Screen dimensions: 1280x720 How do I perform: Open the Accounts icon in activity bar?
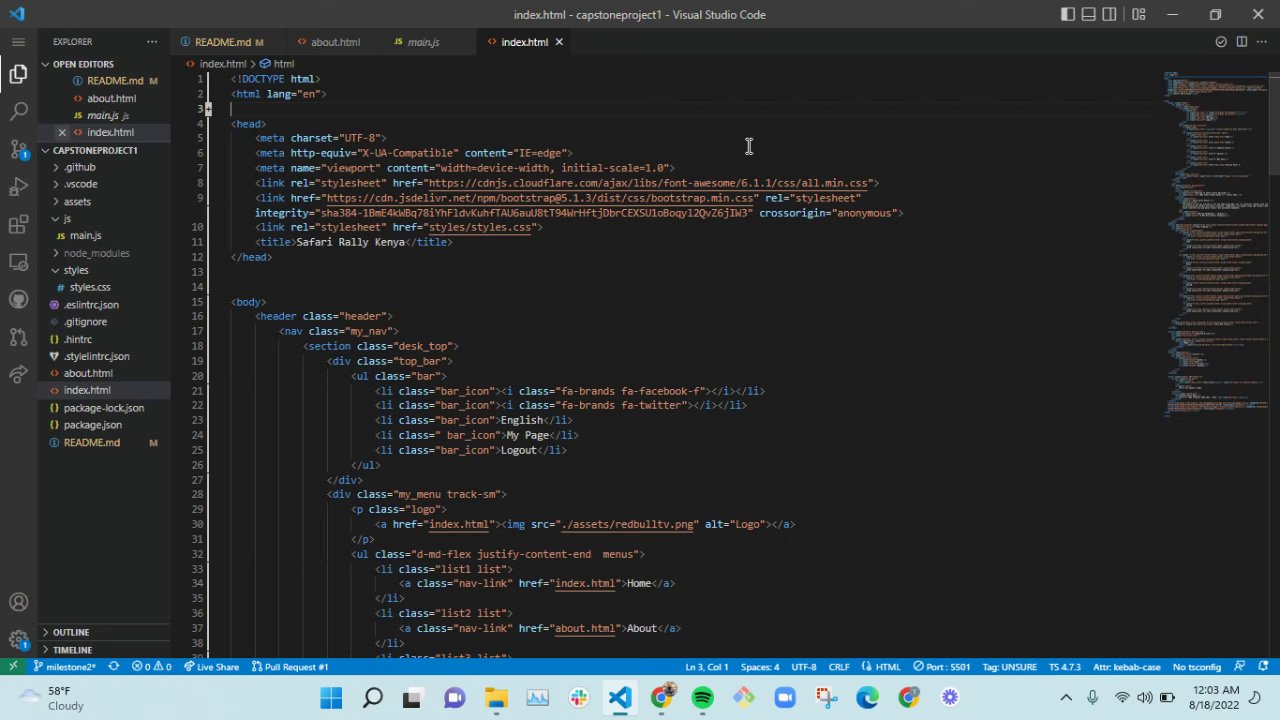pos(18,602)
